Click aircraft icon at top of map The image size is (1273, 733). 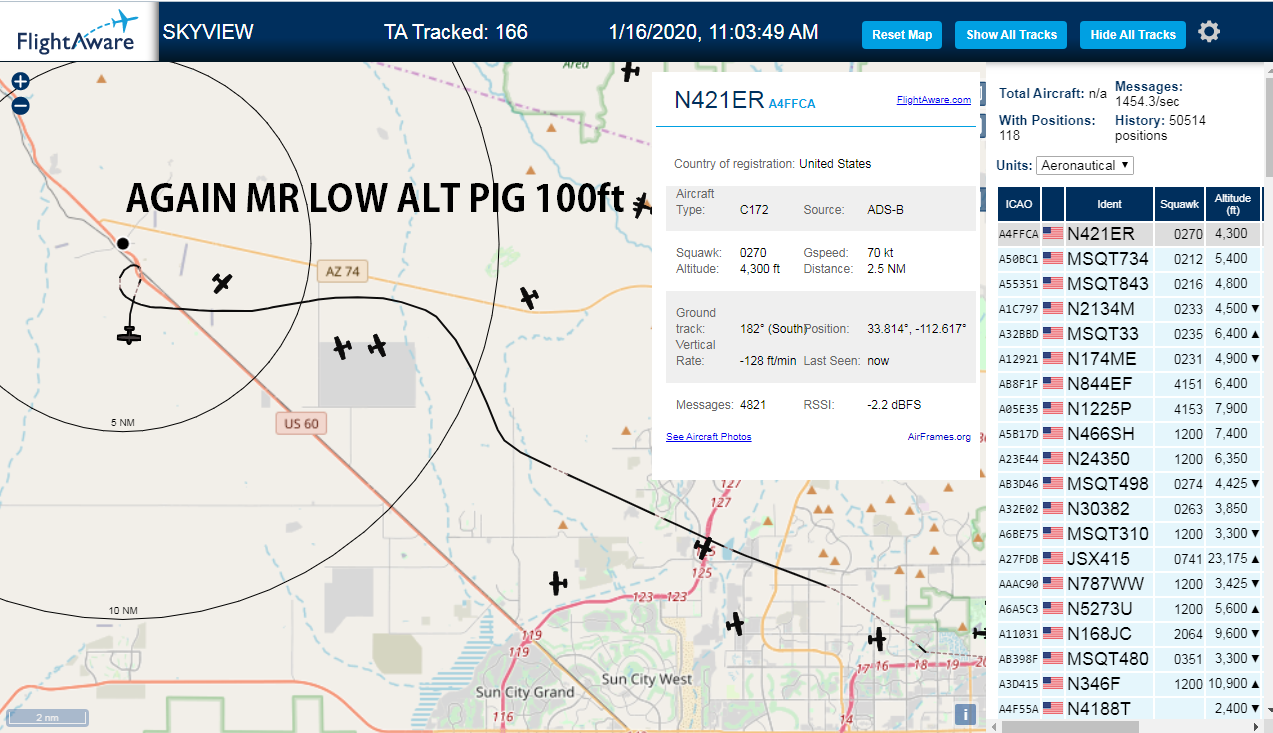click(x=629, y=70)
